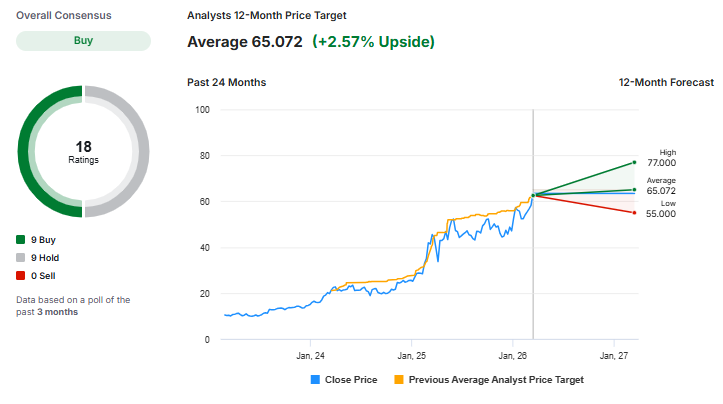Viewport: 723px width, 404px height.
Task: Click the Average 65.072 forecast label
Action: [661, 190]
